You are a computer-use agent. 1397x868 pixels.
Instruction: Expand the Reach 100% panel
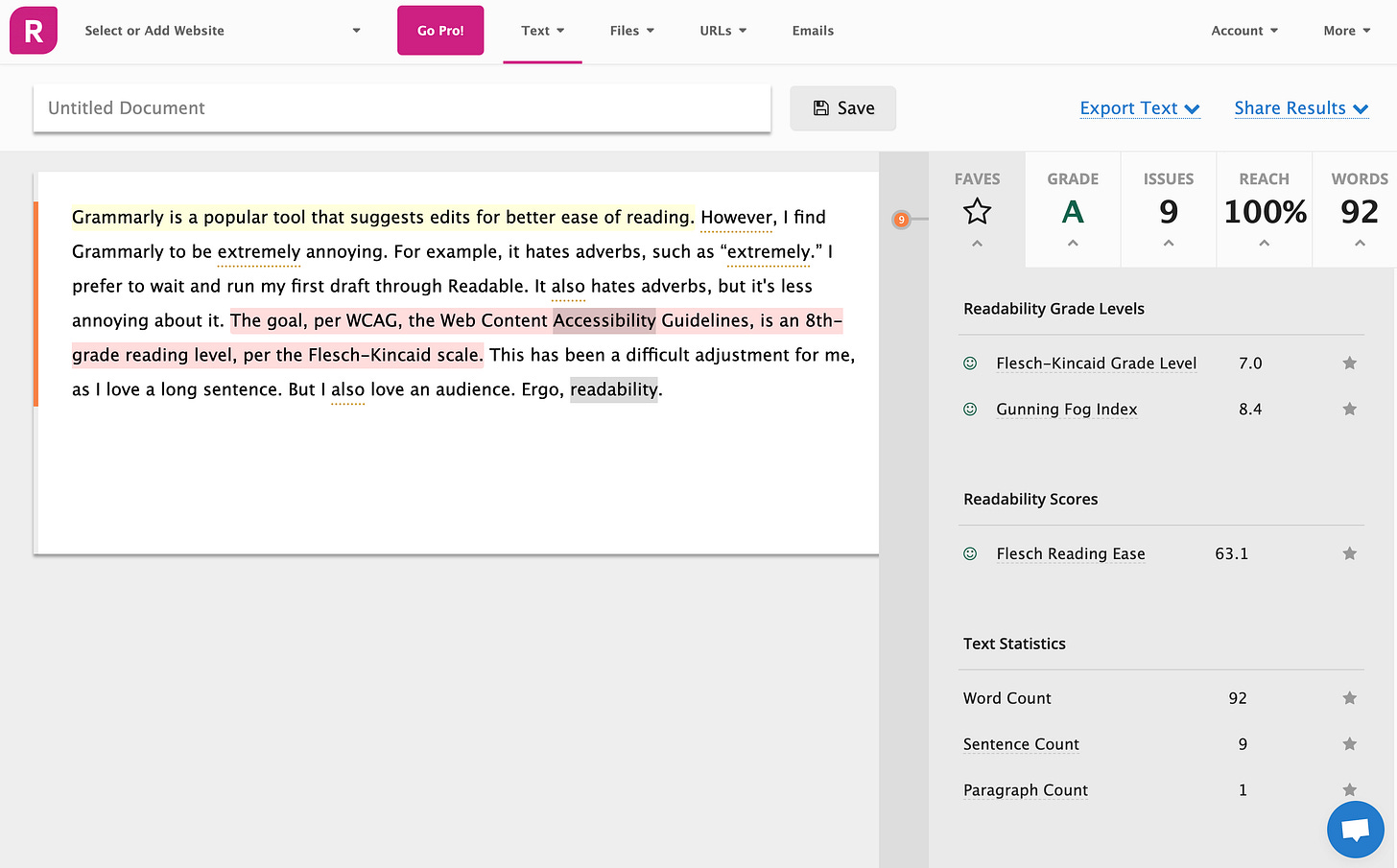(x=1265, y=244)
